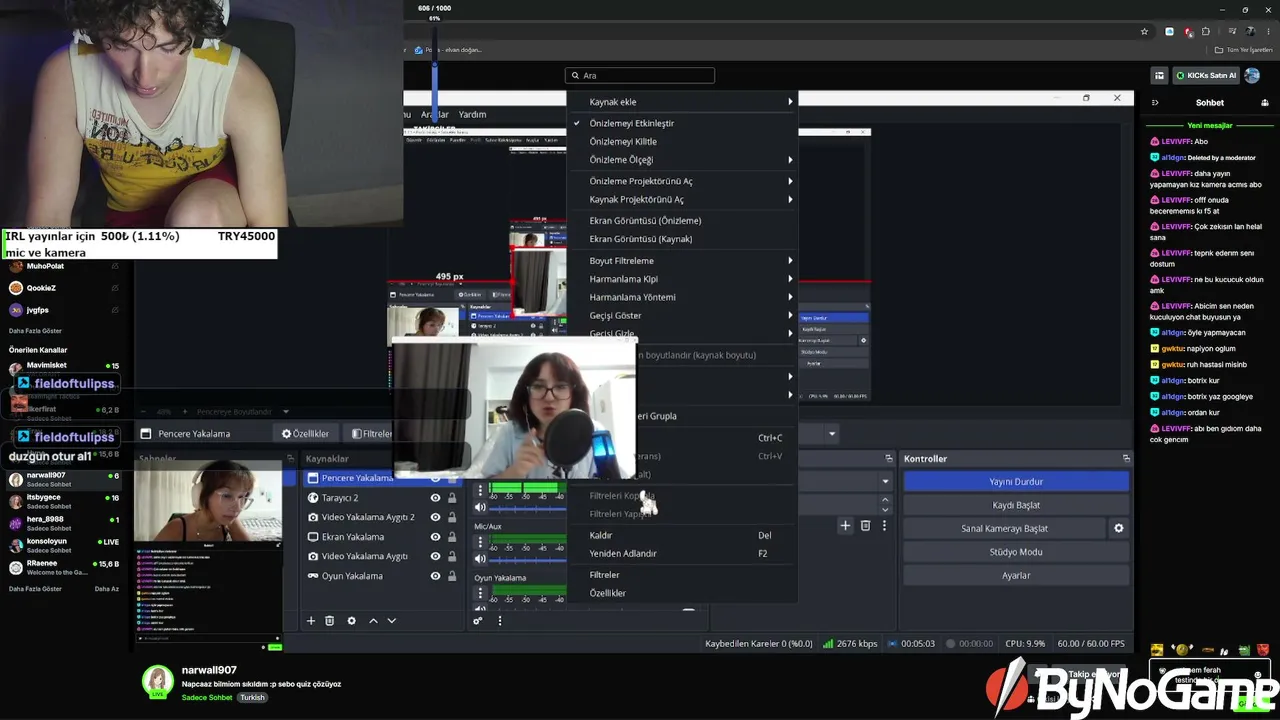Screen dimensions: 1280x720
Task: Start recording with Kaydı Başlat
Action: point(1016,505)
